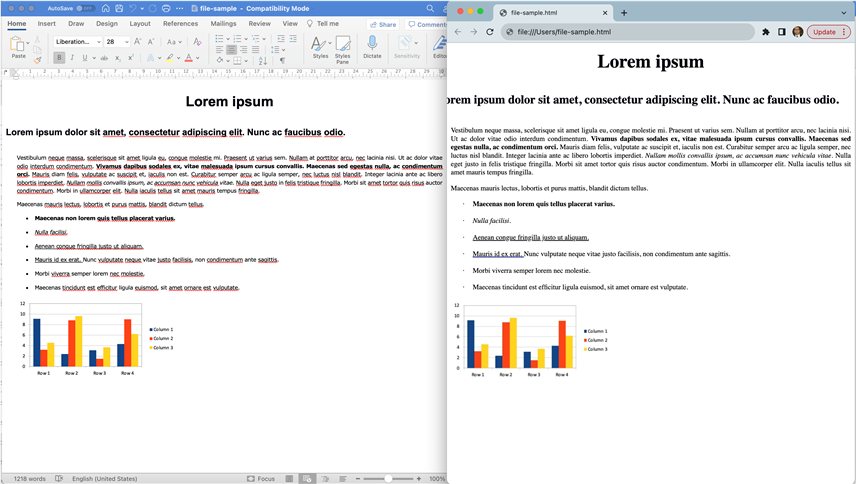Click the Paste clipboard icon
Viewport: 856px width, 484px height.
(18, 46)
